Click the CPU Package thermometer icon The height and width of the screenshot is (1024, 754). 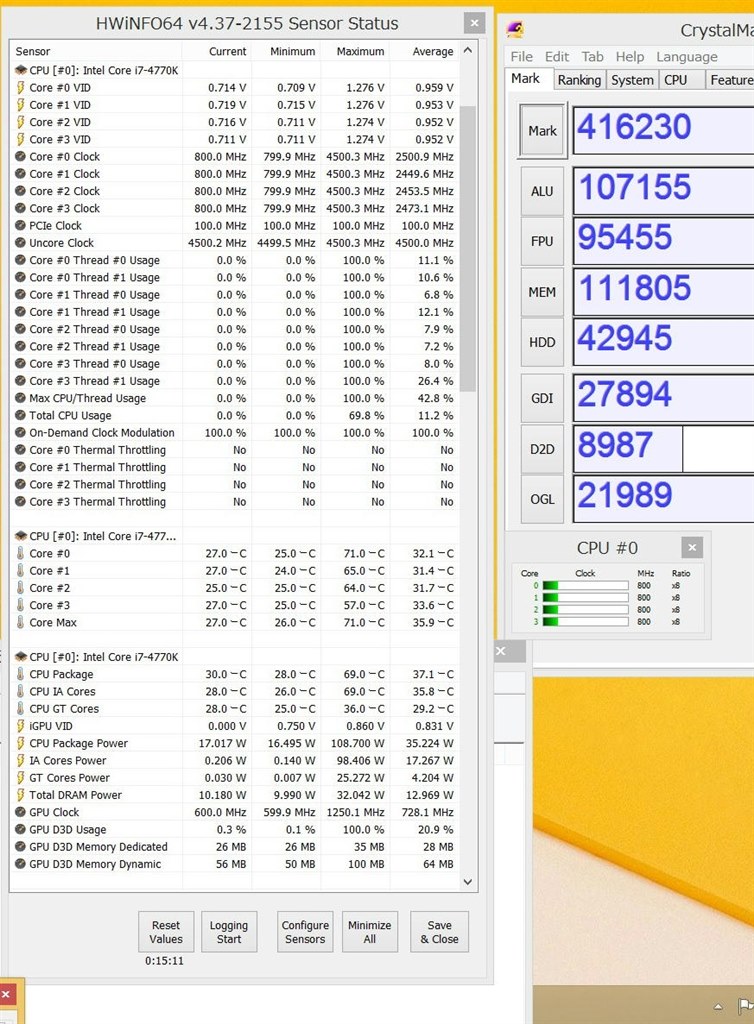pos(20,674)
